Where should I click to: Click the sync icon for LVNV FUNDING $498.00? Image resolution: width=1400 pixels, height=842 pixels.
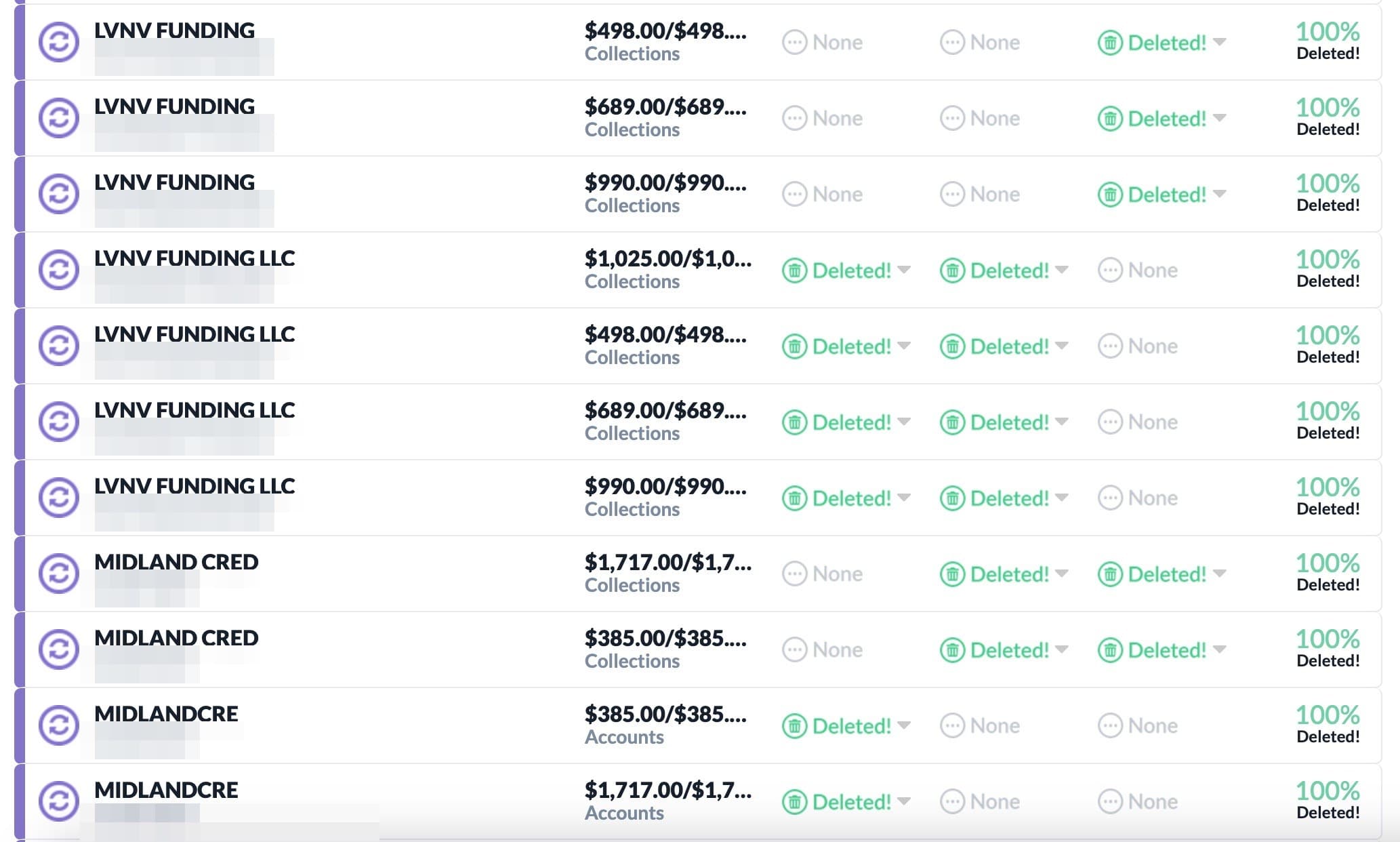(x=59, y=42)
